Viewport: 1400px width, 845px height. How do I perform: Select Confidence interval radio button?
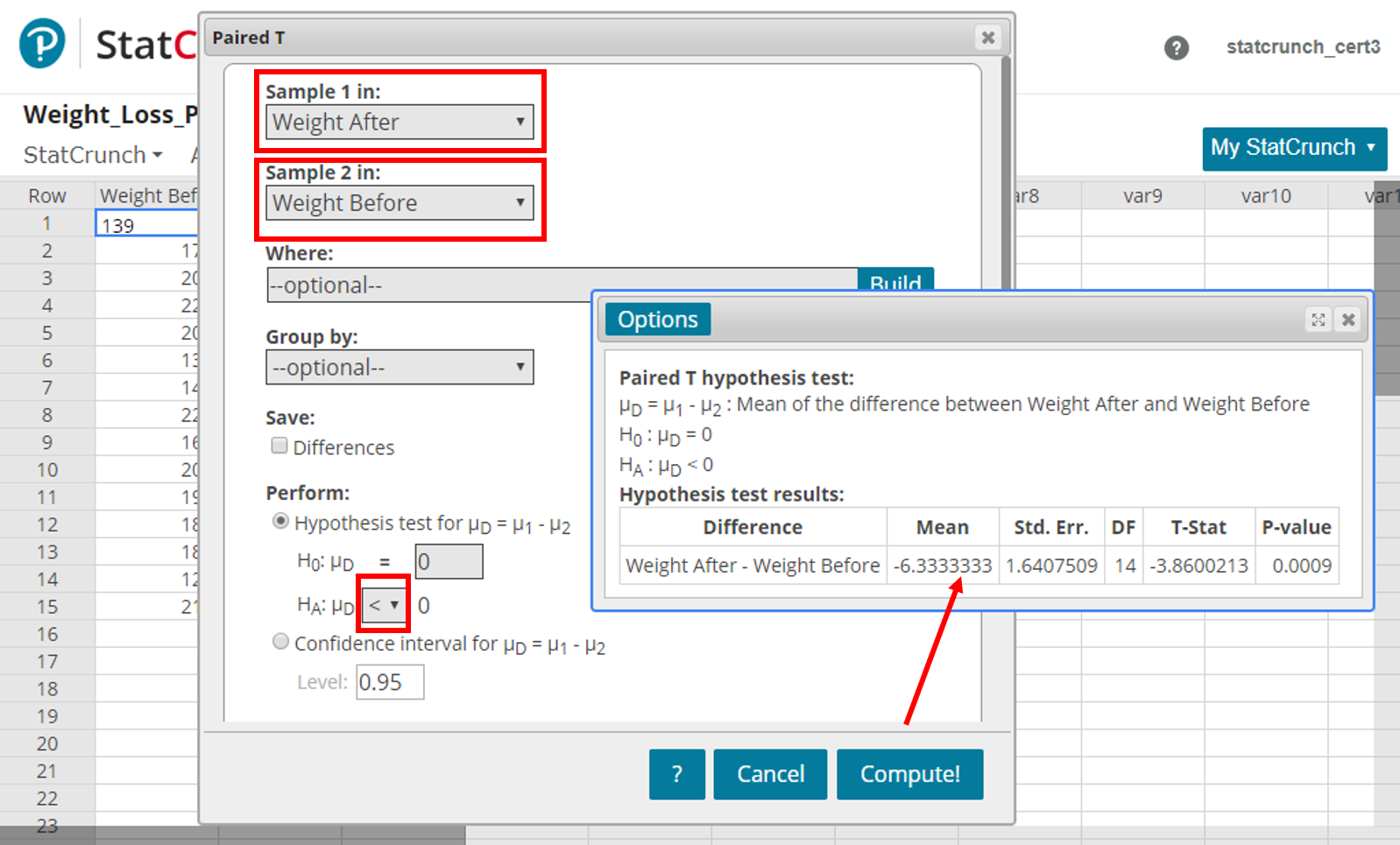point(280,642)
